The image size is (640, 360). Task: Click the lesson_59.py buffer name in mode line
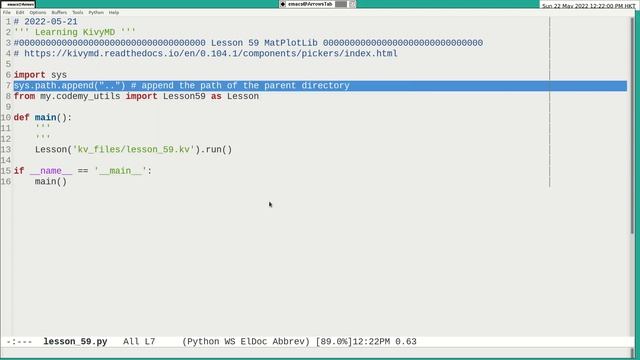[75, 342]
